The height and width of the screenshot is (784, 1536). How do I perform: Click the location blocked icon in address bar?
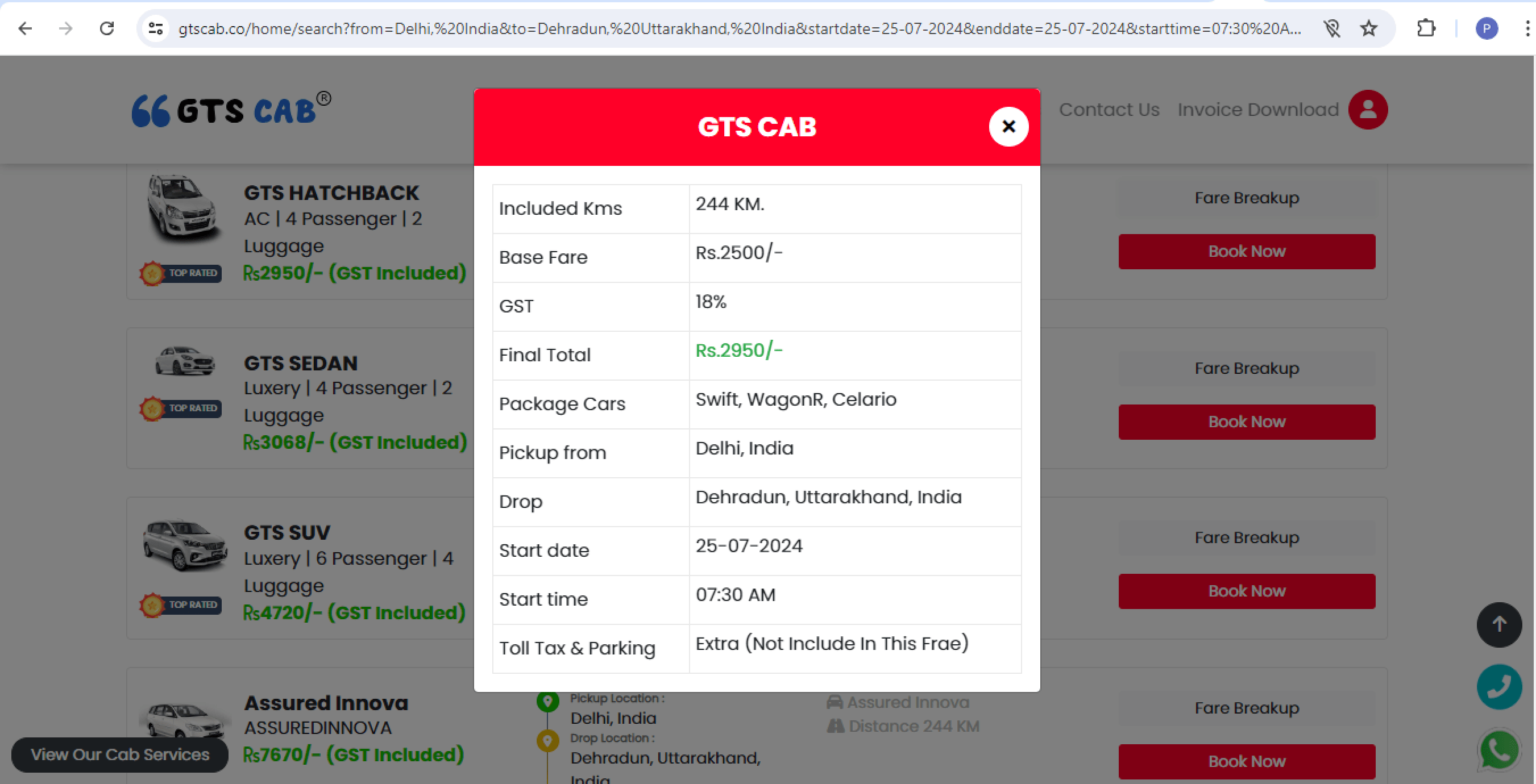point(1331,28)
